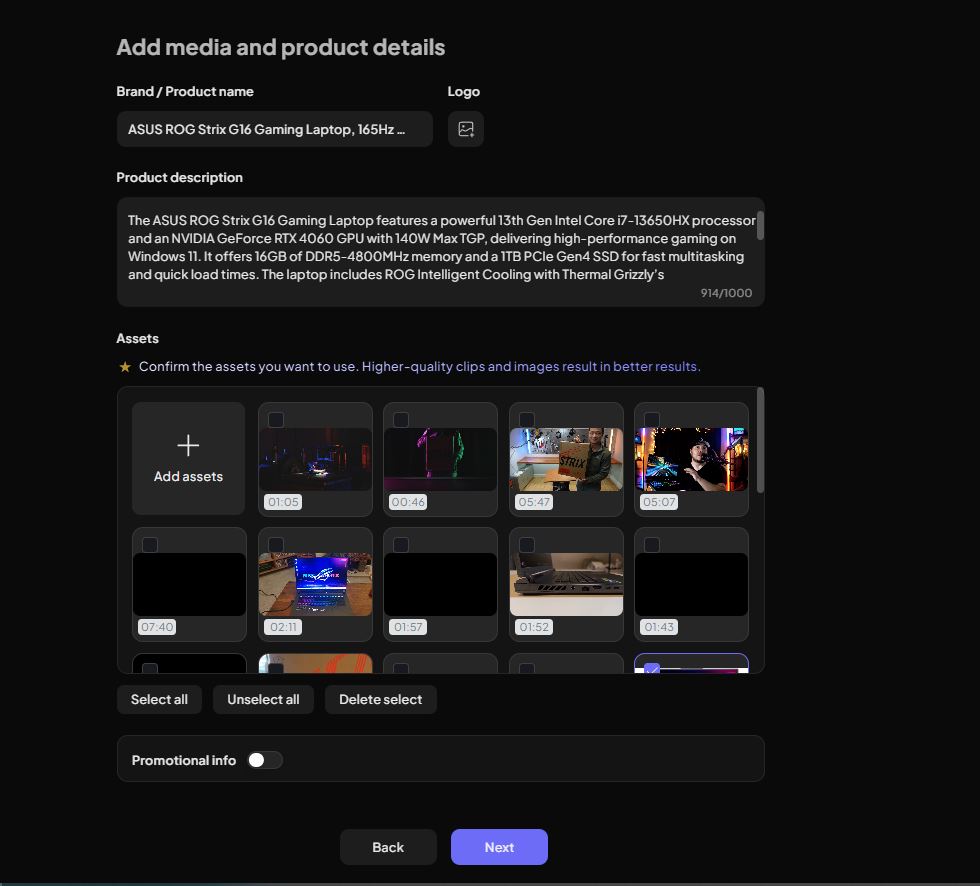Click the Select all button
This screenshot has width=980, height=886.
click(x=159, y=699)
